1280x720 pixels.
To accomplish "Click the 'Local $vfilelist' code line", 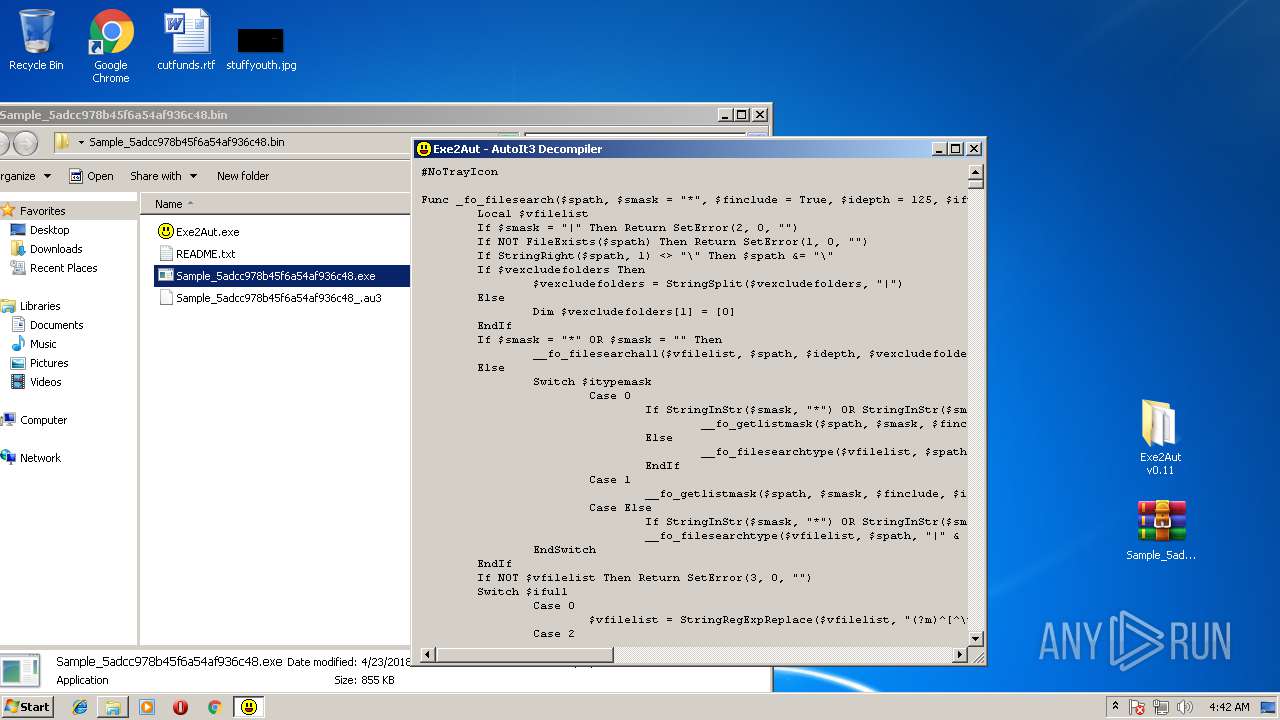I will click(x=533, y=214).
